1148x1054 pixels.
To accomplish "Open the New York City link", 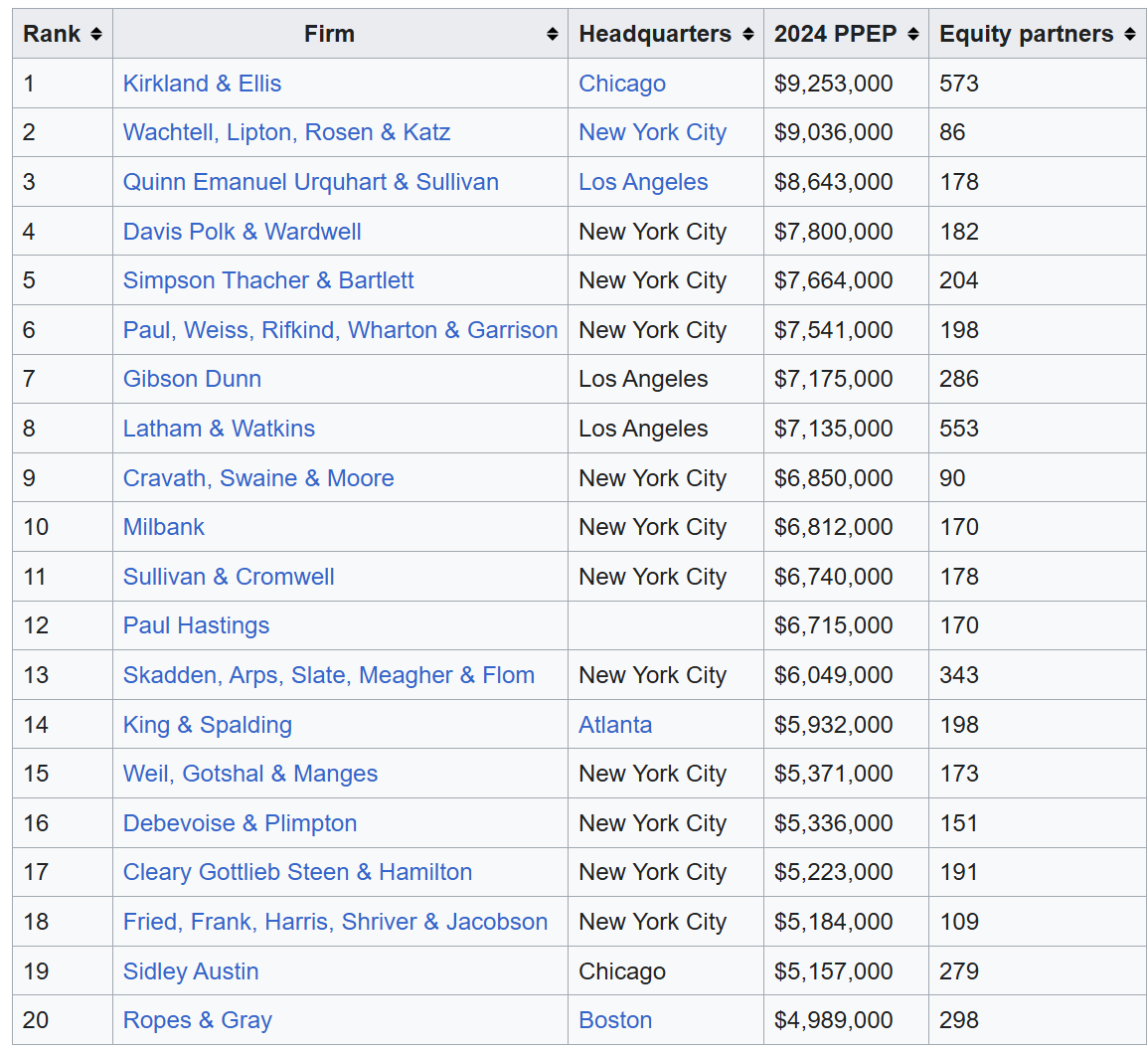I will click(x=652, y=132).
